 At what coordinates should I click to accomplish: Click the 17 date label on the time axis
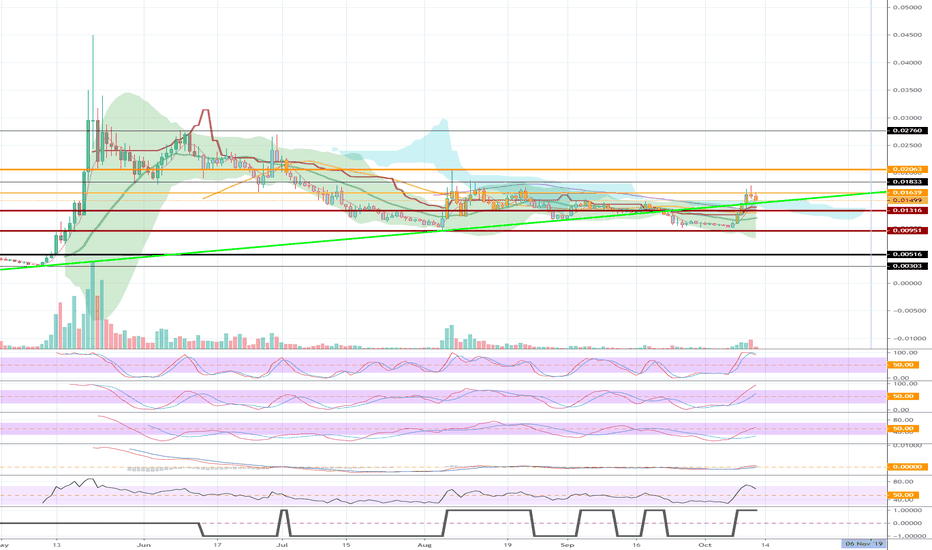[x=218, y=544]
